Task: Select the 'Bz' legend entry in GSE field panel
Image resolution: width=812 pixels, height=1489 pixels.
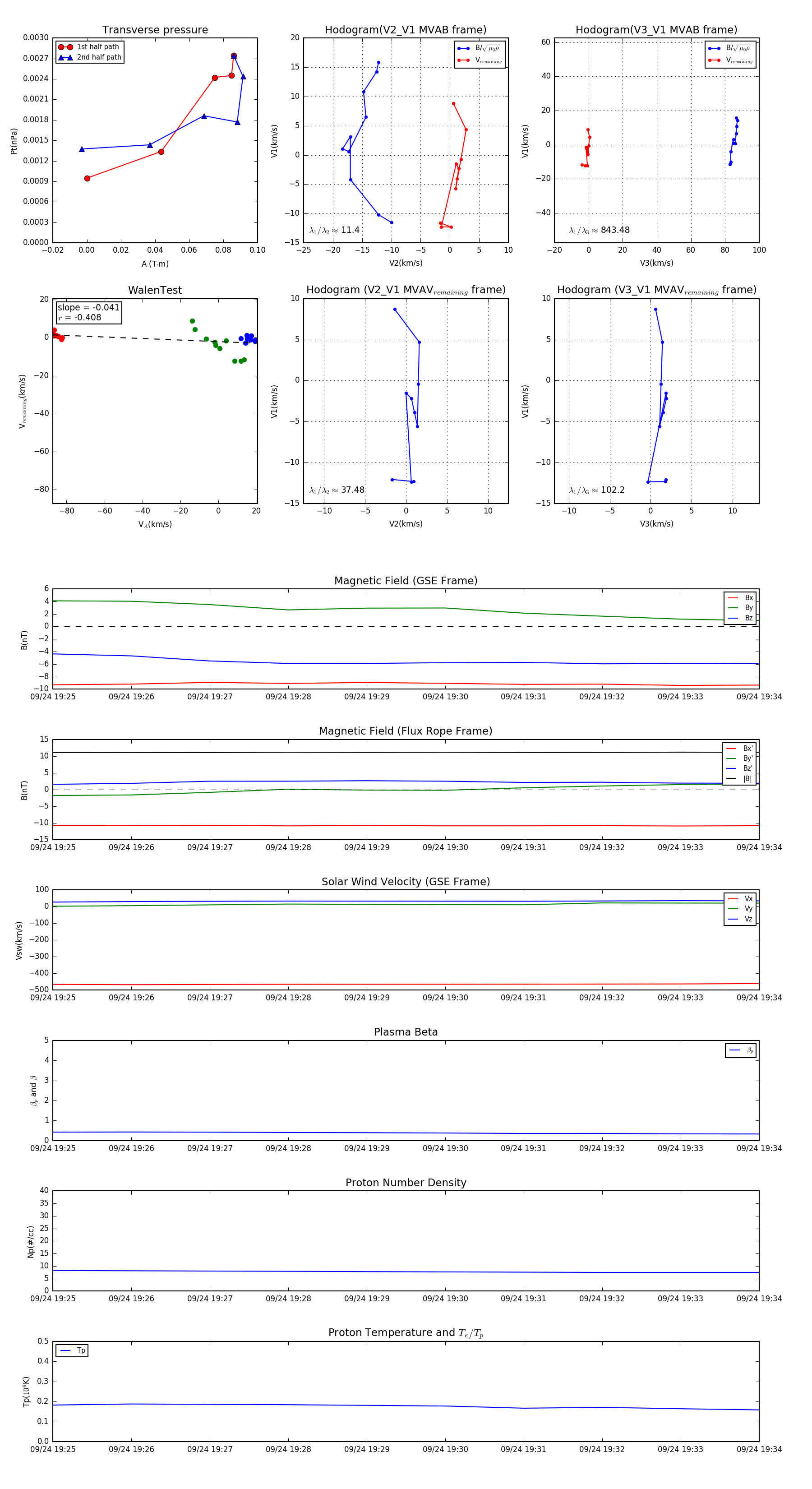Action: coord(741,618)
